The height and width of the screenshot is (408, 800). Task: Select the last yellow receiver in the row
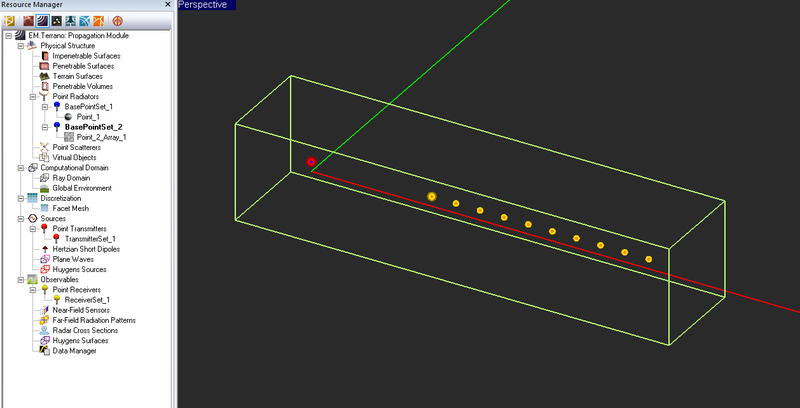[648, 259]
